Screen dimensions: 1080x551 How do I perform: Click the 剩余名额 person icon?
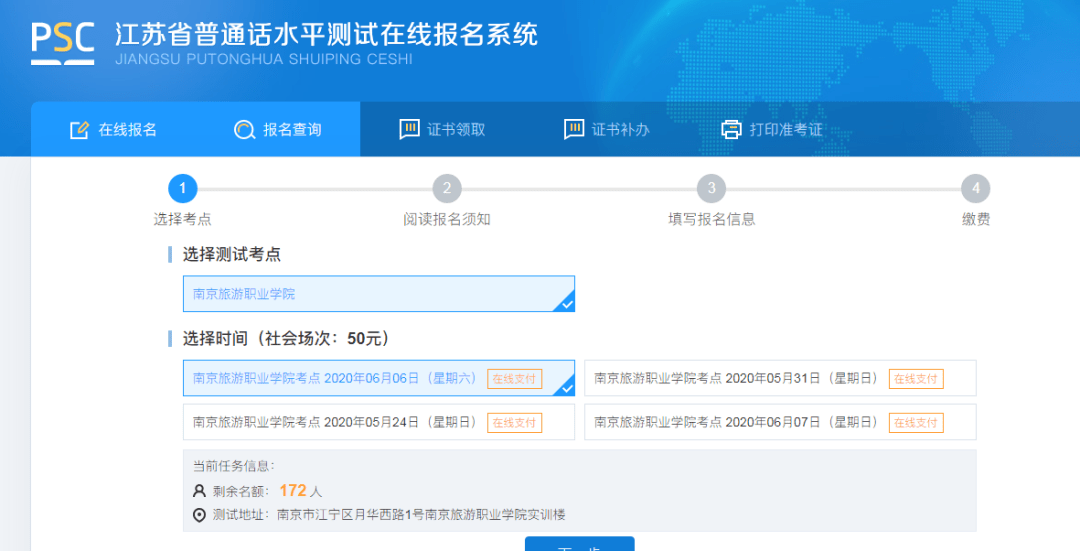pyautogui.click(x=199, y=491)
